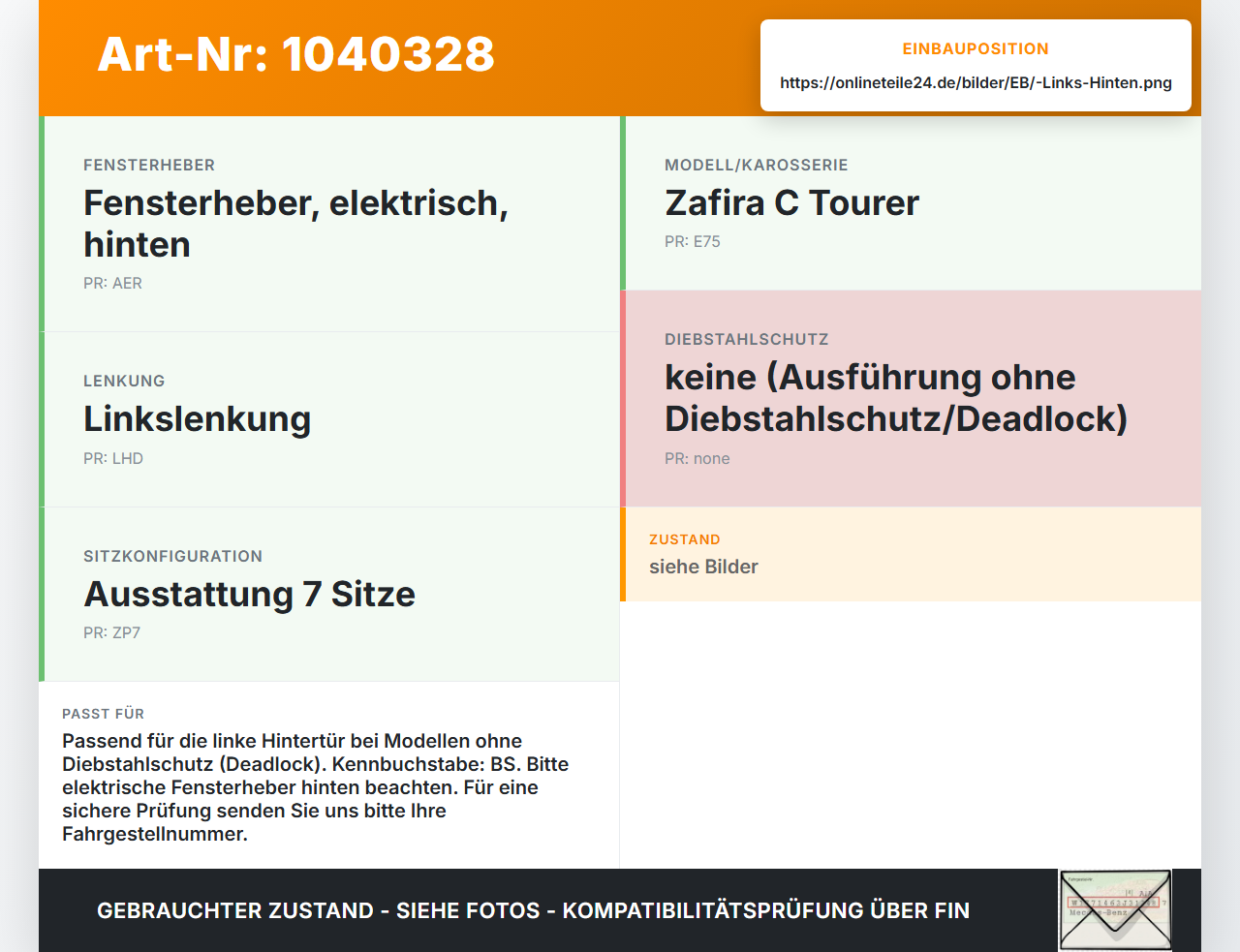Click the GEBRAUCHTER ZUSTAND footer banner text
The width and height of the screenshot is (1240, 952).
coord(533,911)
